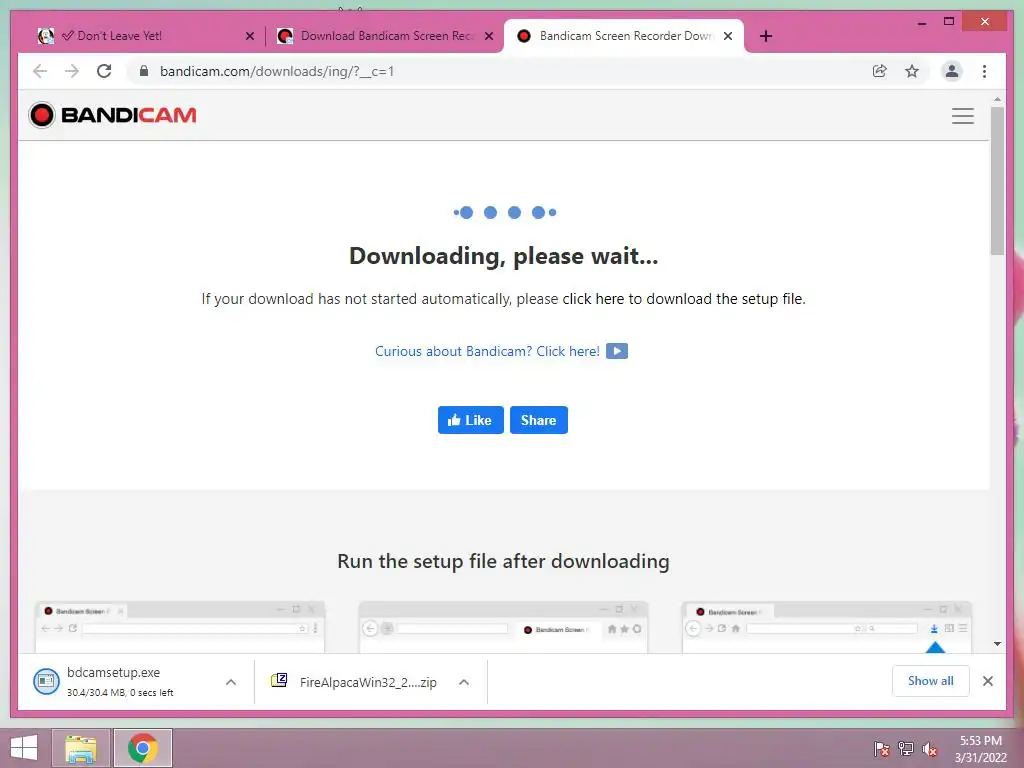Play the Bandicam intro video icon

616,351
